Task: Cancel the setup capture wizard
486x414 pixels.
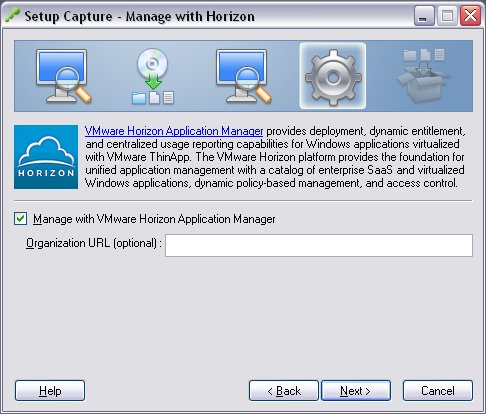Action: point(438,391)
